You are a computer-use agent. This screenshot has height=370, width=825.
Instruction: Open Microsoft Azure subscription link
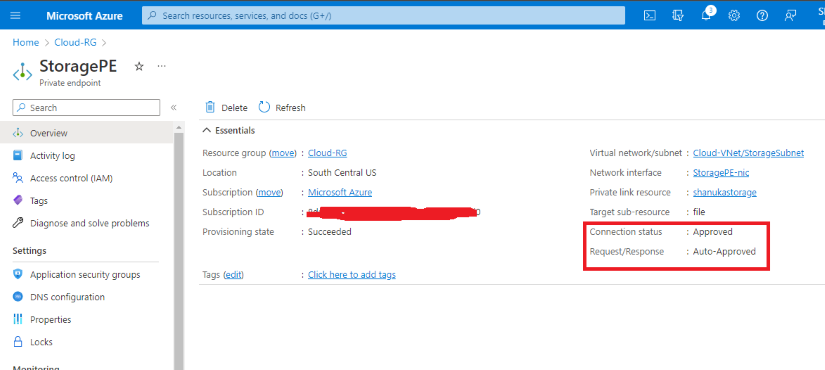coord(340,193)
